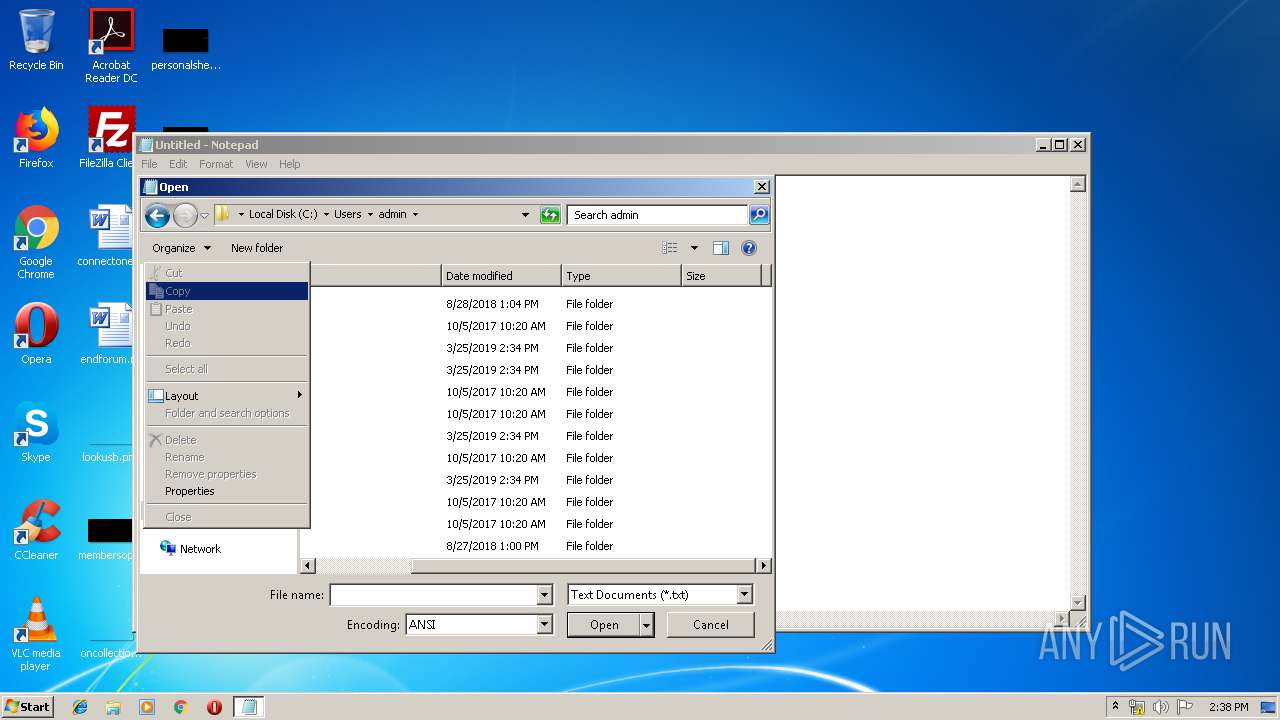The width and height of the screenshot is (1280, 720).
Task: Open Skype desktop shortcut
Action: pyautogui.click(x=36, y=432)
